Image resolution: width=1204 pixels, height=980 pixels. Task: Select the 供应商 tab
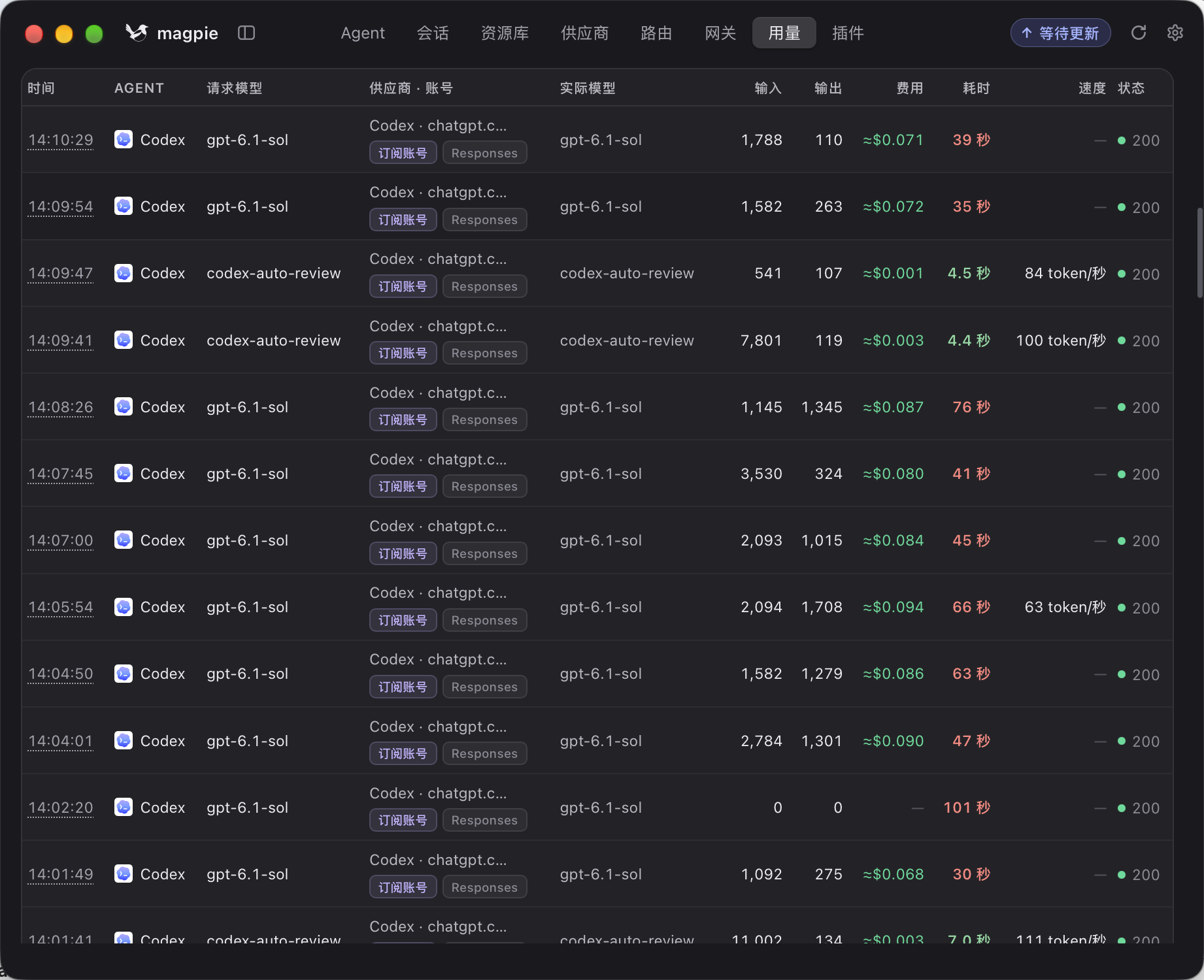[584, 33]
